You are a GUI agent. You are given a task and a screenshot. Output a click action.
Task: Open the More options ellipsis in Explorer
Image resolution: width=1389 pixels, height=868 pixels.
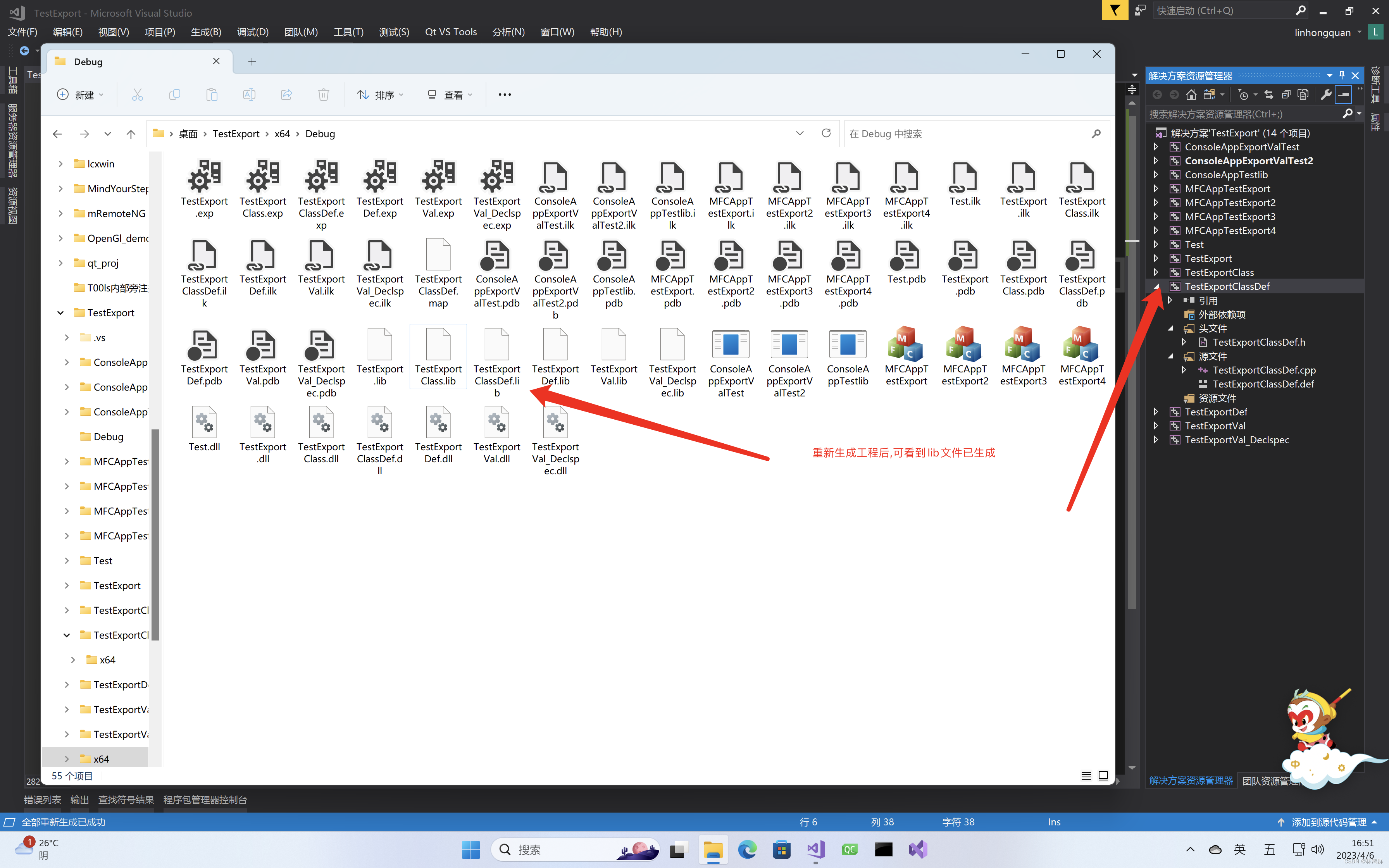[505, 95]
